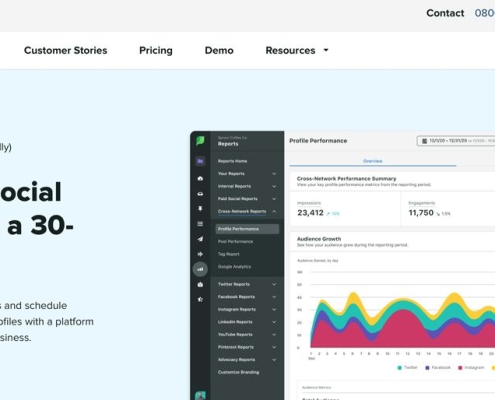Expand the LinkedIn Reports chevron
Image resolution: width=495 pixels, height=400 pixels.
point(274,322)
